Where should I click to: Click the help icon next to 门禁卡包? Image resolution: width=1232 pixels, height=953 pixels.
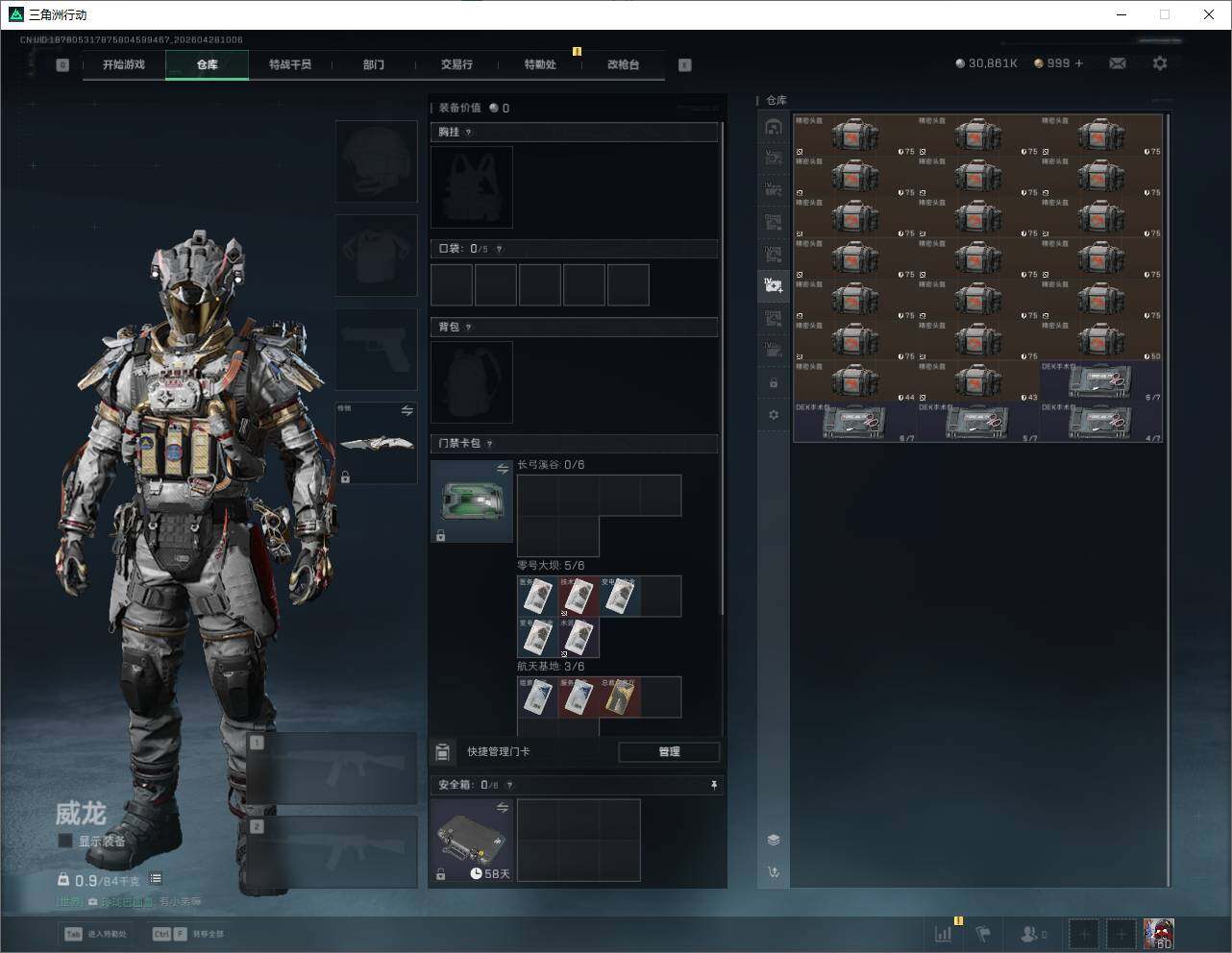490,444
